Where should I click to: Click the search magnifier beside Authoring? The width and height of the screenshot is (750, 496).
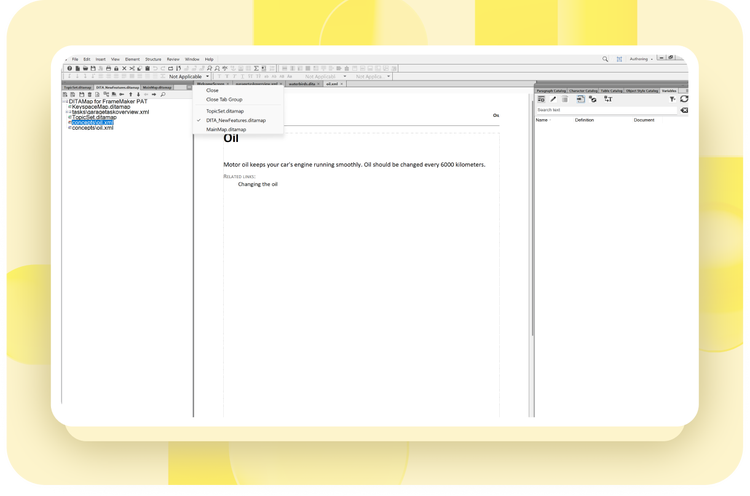coord(605,59)
